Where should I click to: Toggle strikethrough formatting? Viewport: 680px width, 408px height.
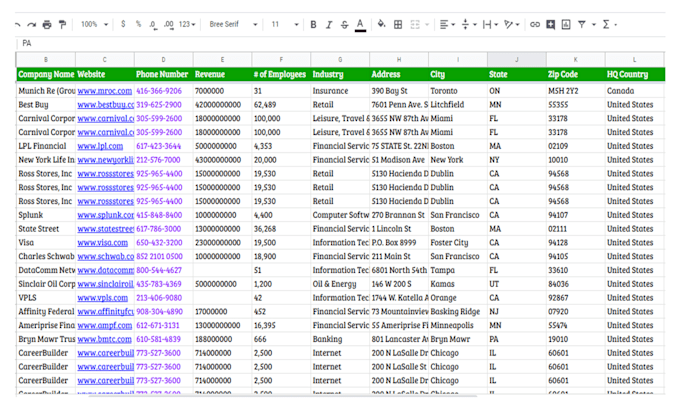tap(344, 25)
